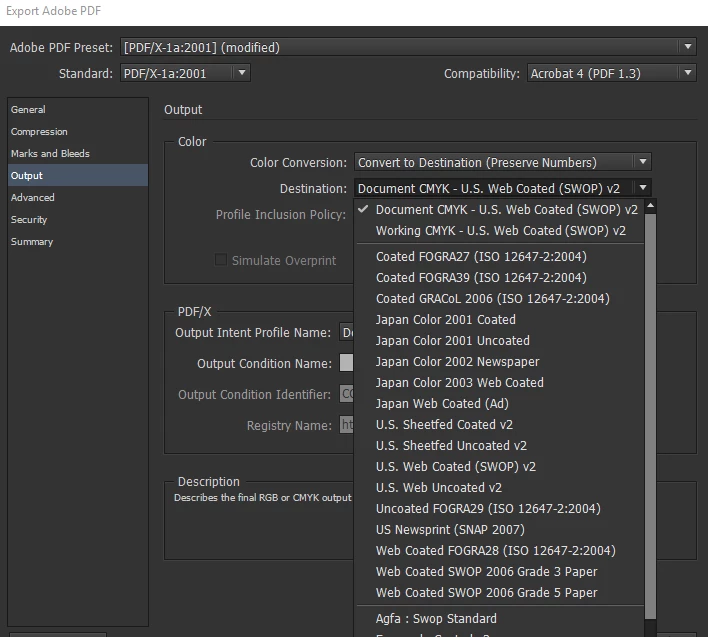
Task: Choose Japan Color 2003 Web Coated
Action: coord(500,382)
